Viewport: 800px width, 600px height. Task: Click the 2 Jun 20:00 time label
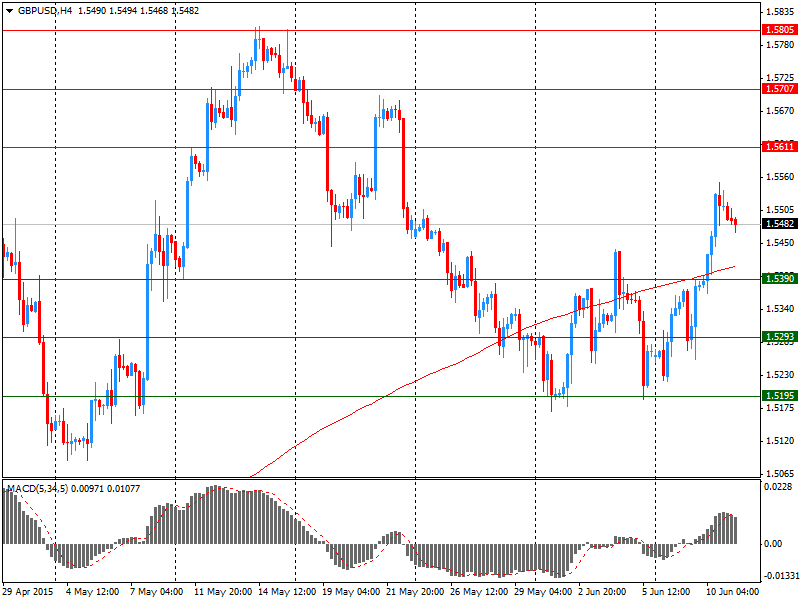tap(602, 592)
